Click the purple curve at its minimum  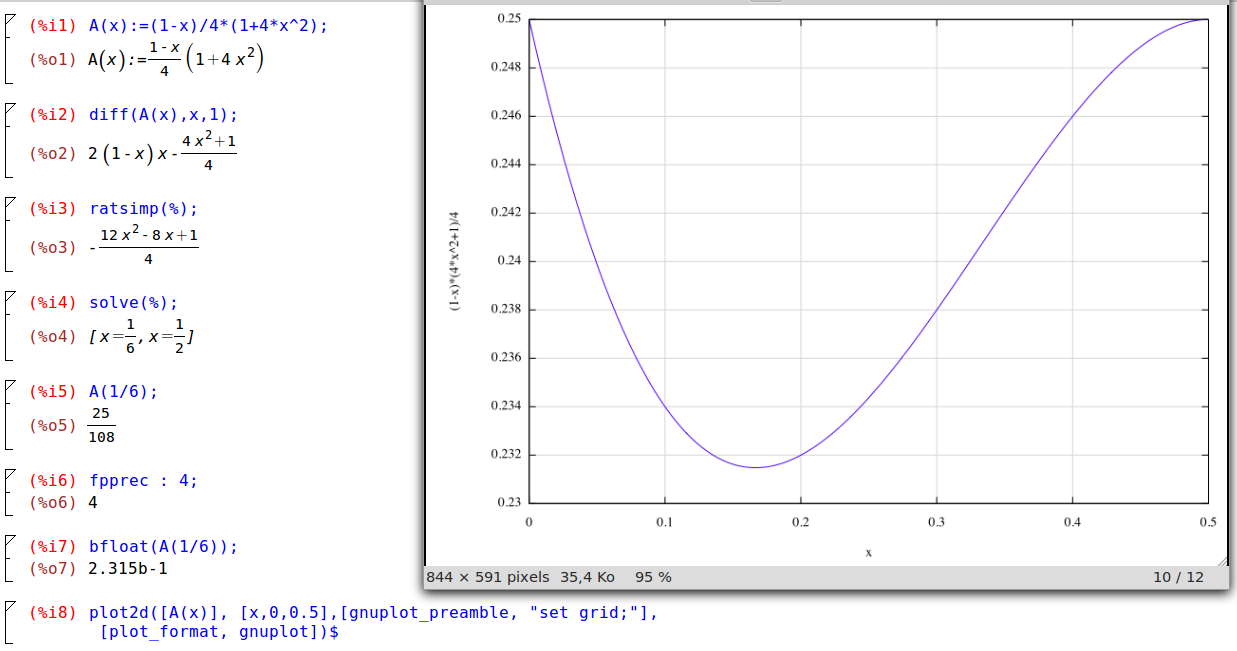(756, 467)
